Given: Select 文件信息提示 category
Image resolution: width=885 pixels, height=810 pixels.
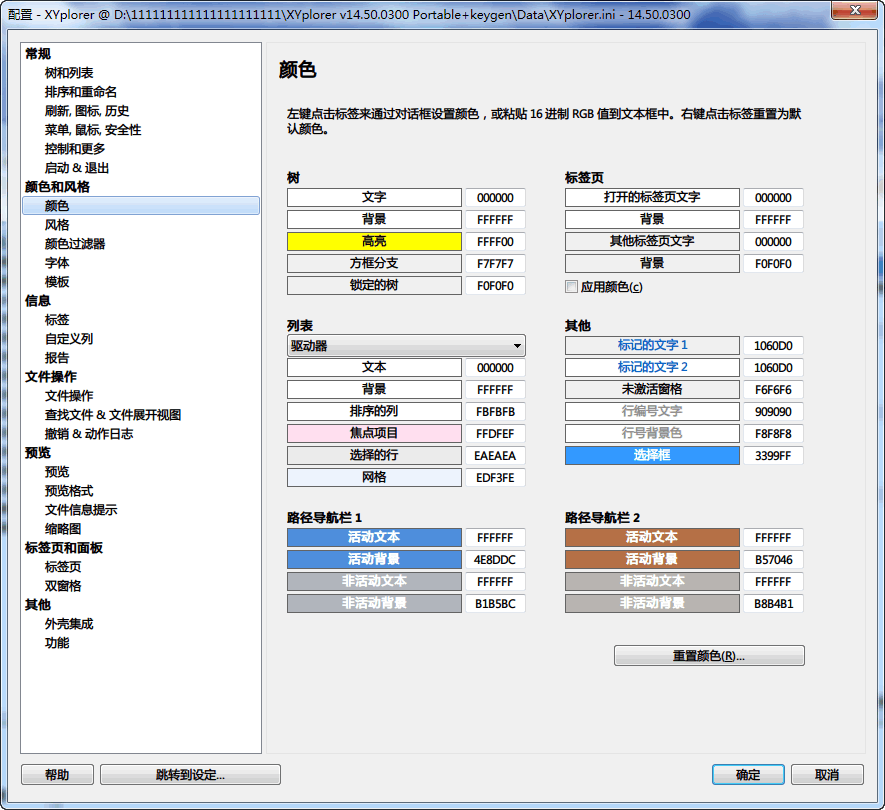Looking at the screenshot, I should pyautogui.click(x=81, y=510).
